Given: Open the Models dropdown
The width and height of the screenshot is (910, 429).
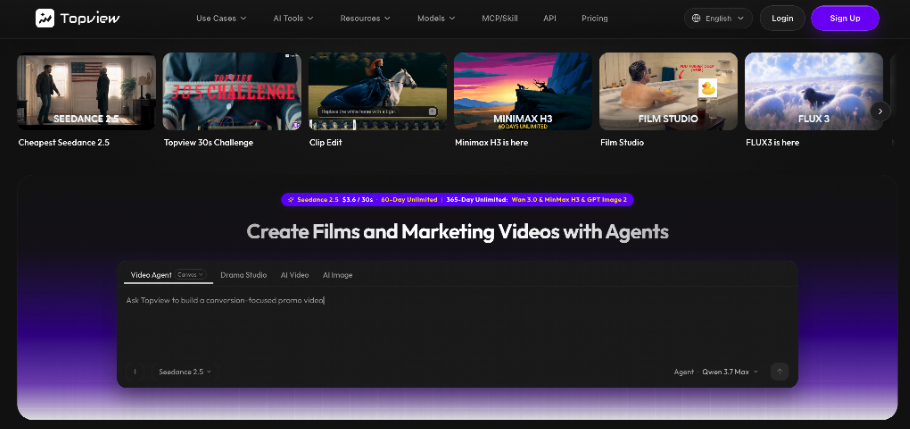Looking at the screenshot, I should tap(436, 18).
